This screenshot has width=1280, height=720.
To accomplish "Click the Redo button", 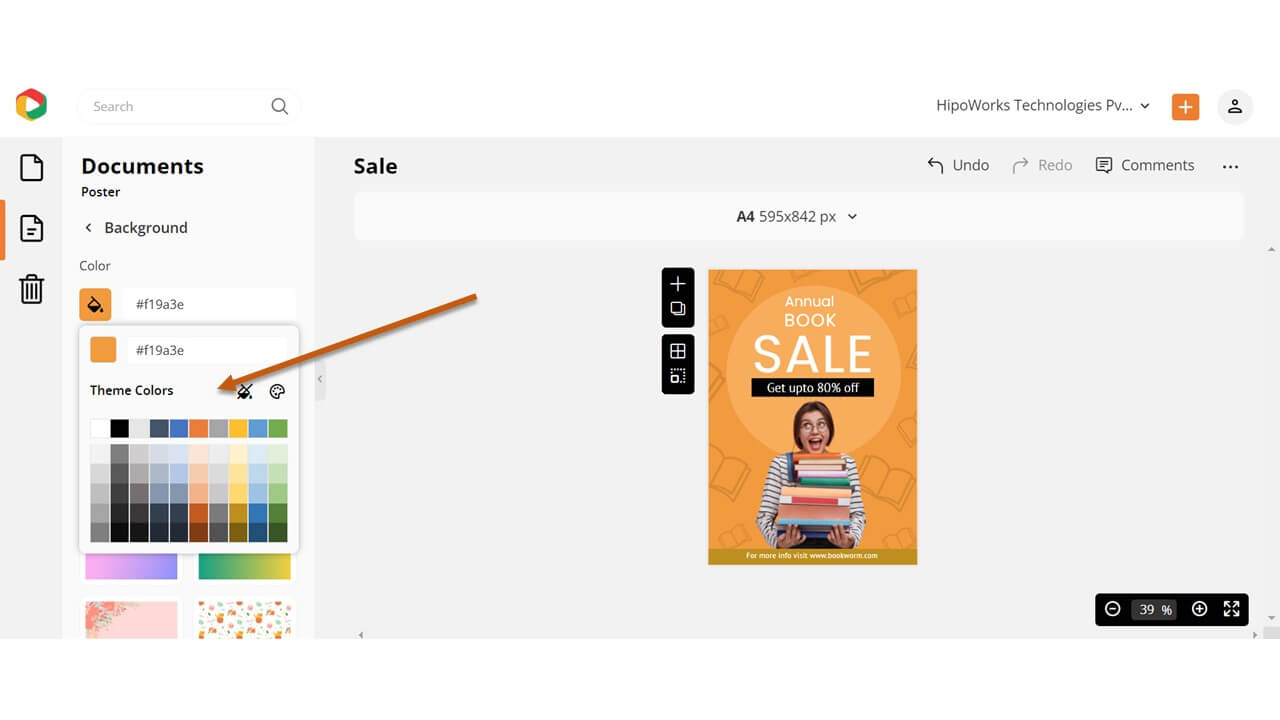I will pyautogui.click(x=1042, y=165).
